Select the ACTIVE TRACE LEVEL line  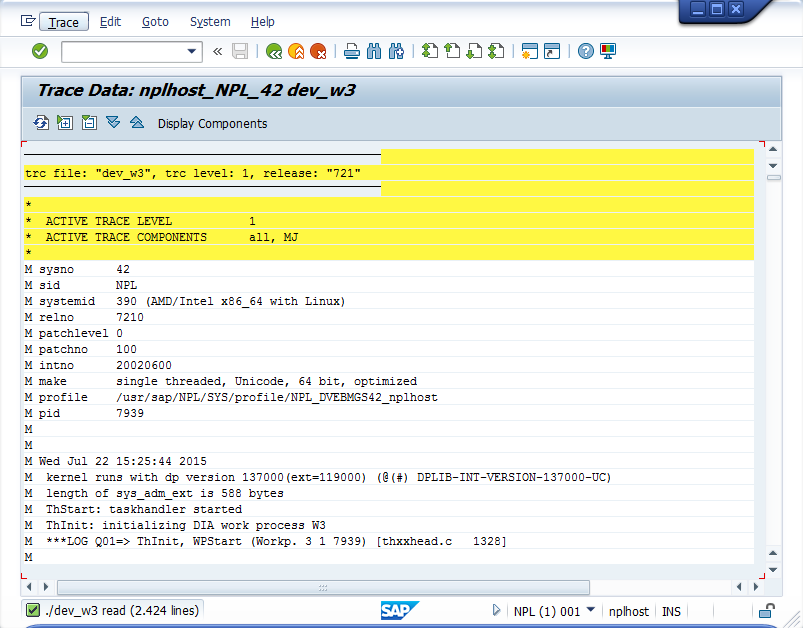[x=389, y=221]
